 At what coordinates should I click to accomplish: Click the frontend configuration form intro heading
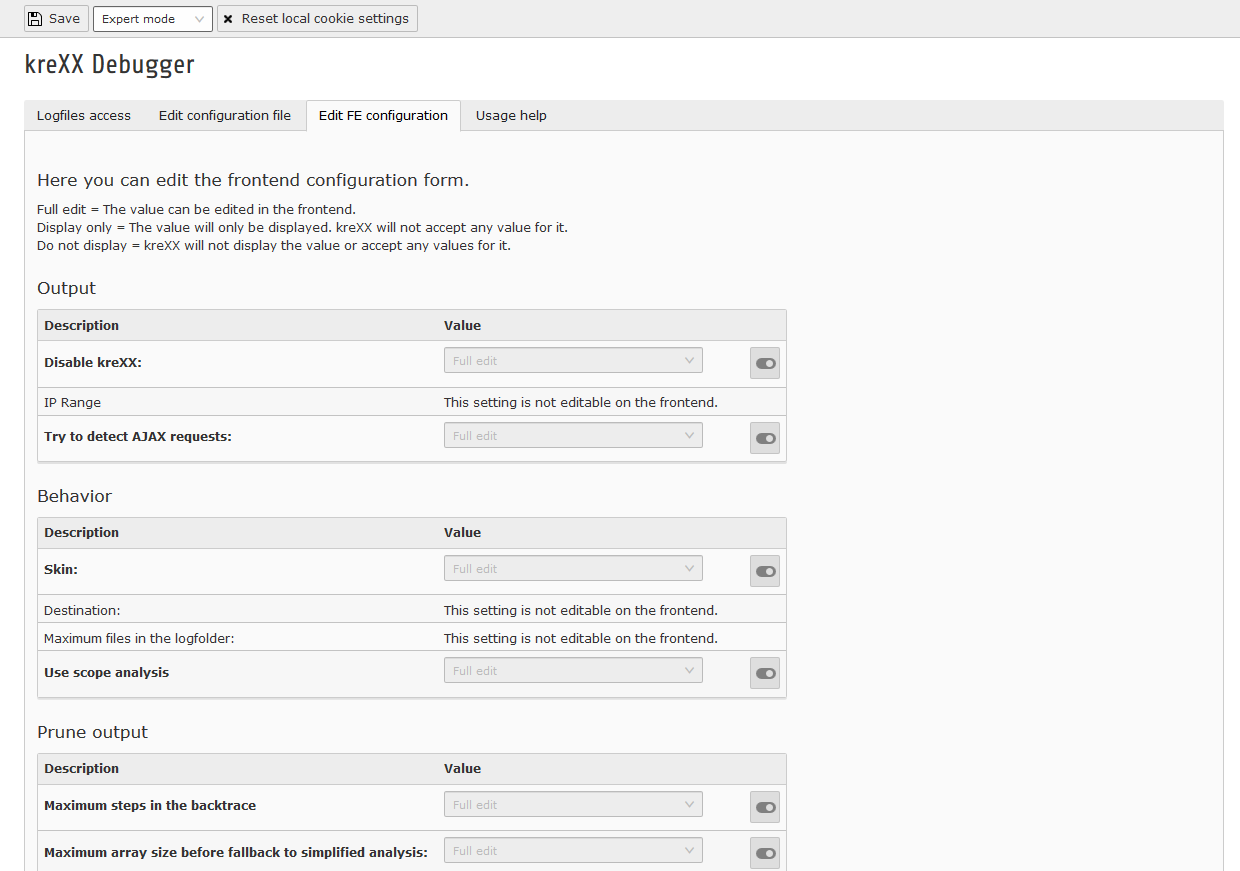[253, 180]
